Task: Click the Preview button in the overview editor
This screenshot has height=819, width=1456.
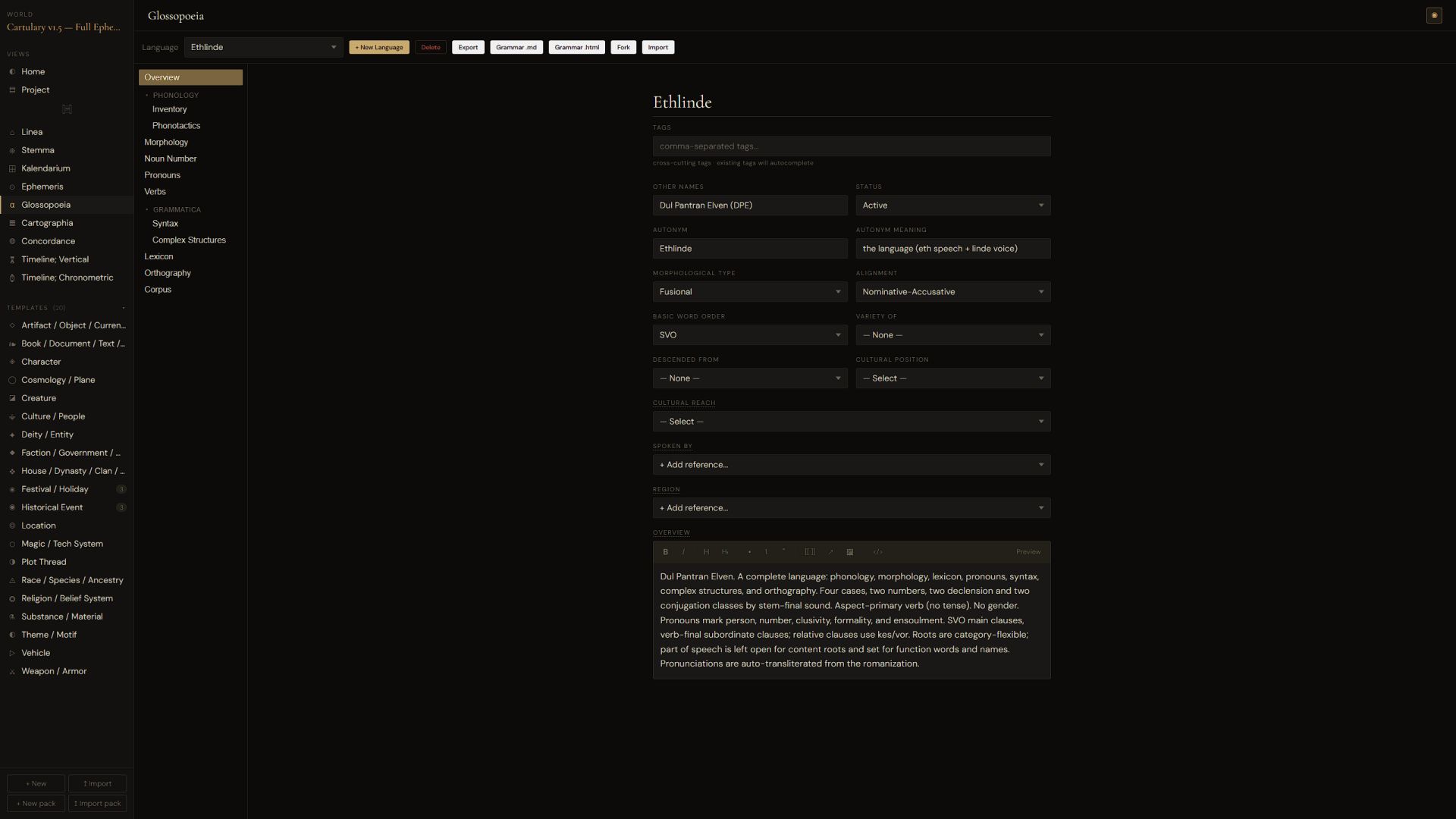Action: click(1028, 552)
